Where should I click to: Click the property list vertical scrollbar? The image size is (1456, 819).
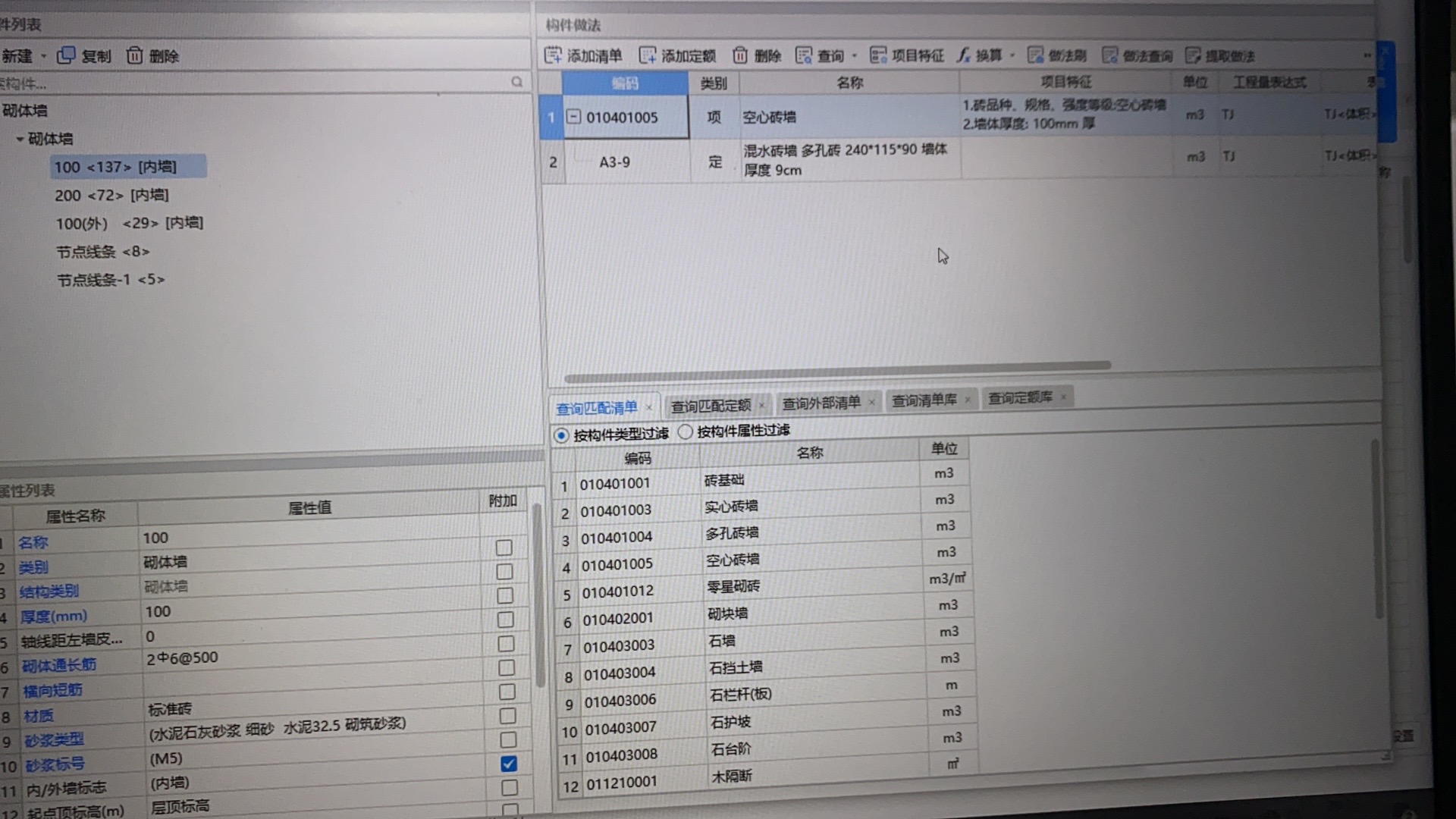[538, 595]
